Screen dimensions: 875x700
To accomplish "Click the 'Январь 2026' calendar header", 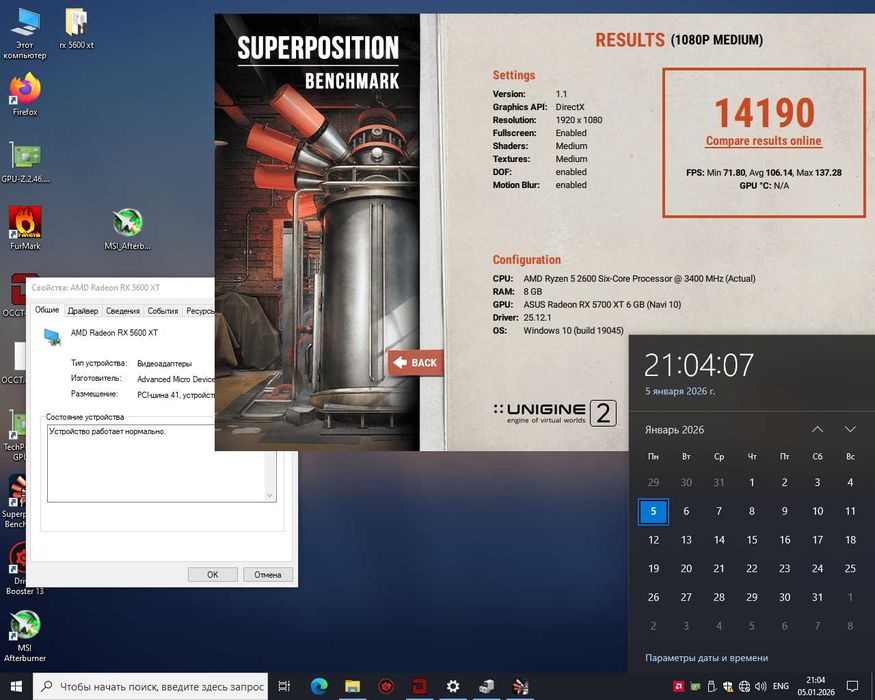I will click(674, 430).
